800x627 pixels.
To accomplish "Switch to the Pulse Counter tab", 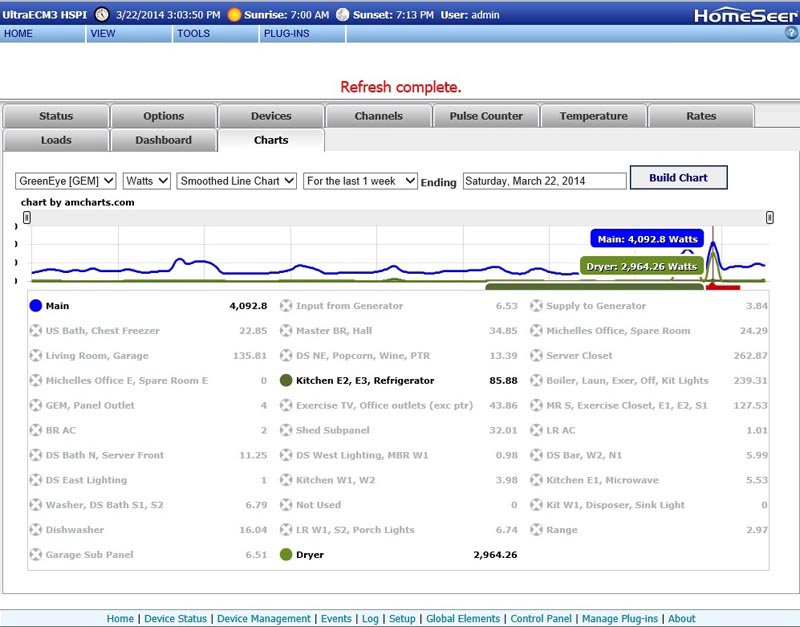I will tap(486, 116).
